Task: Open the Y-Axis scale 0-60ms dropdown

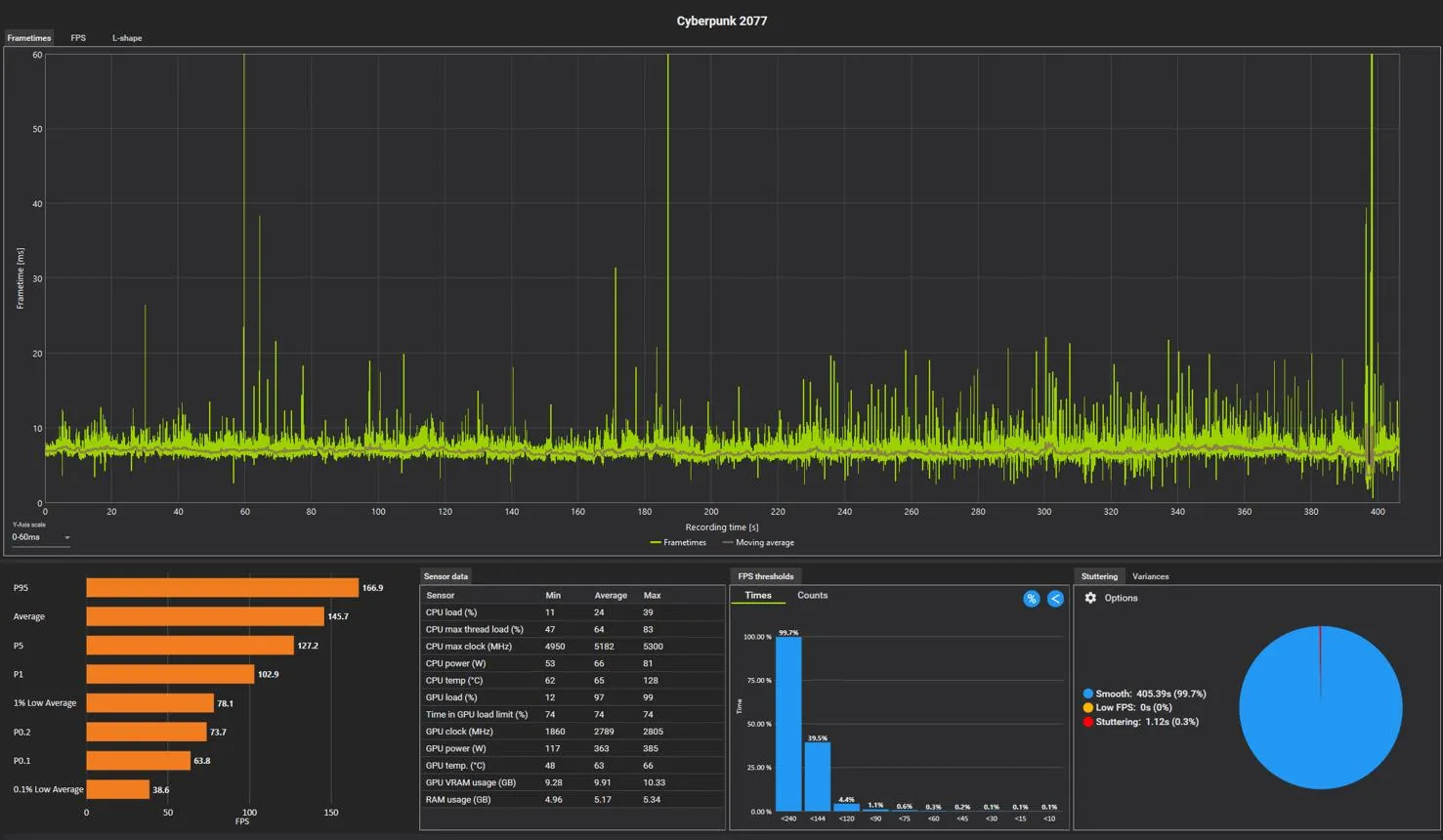Action: click(x=41, y=537)
